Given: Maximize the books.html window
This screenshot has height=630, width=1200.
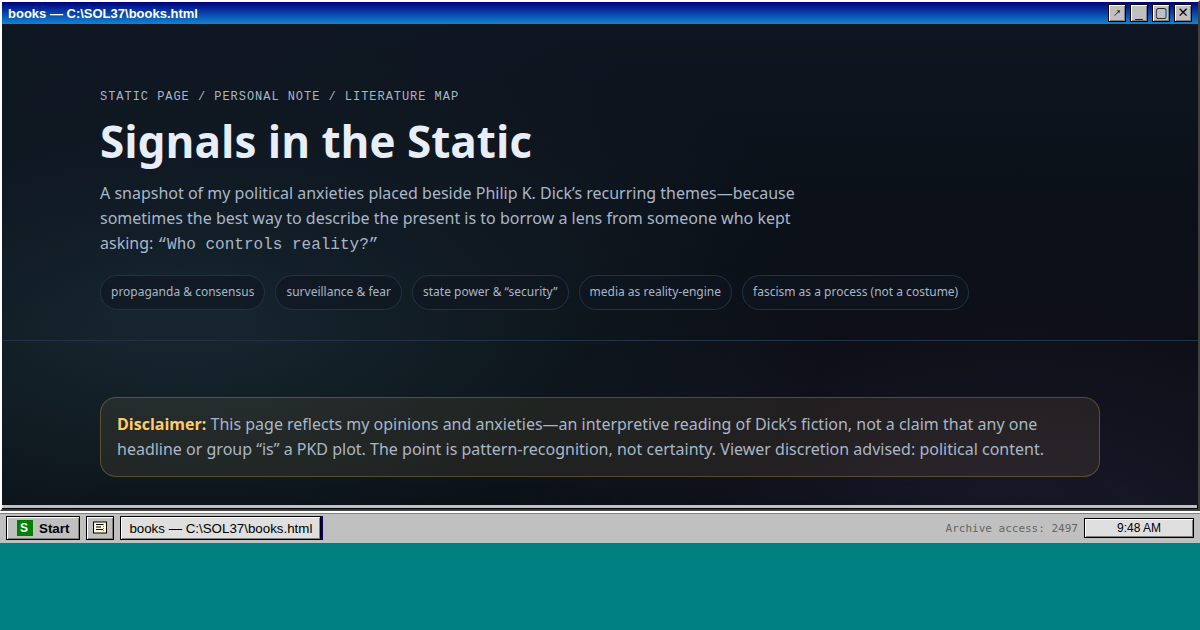Looking at the screenshot, I should tap(1160, 13).
